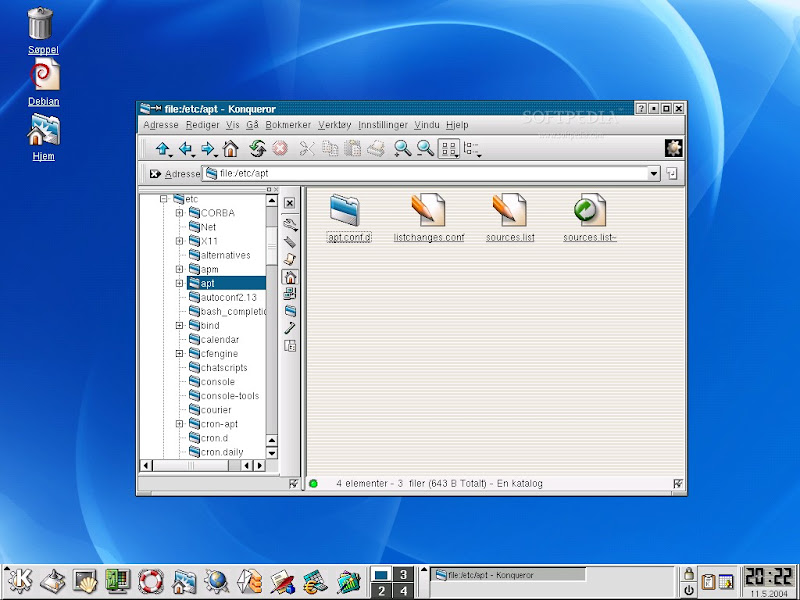Zoom in using the magnifier plus icon

click(x=402, y=149)
